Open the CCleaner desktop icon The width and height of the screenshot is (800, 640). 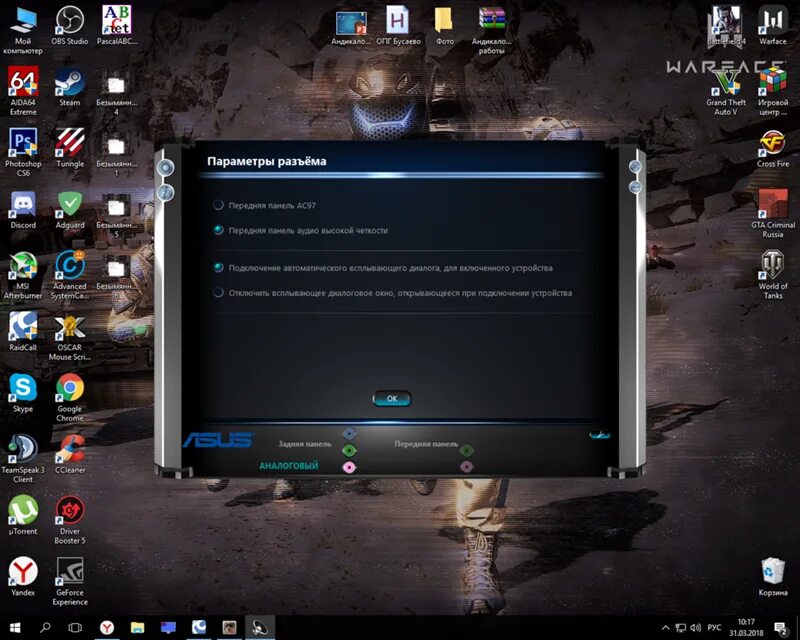coord(70,454)
